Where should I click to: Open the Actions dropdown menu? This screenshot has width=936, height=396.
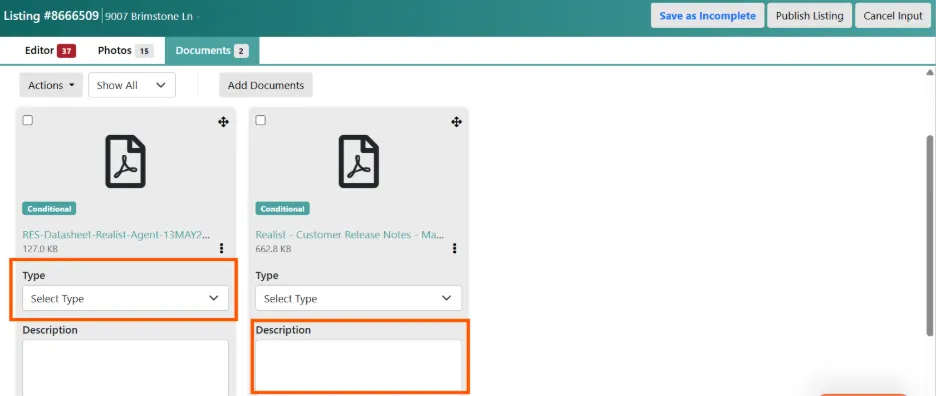click(51, 85)
